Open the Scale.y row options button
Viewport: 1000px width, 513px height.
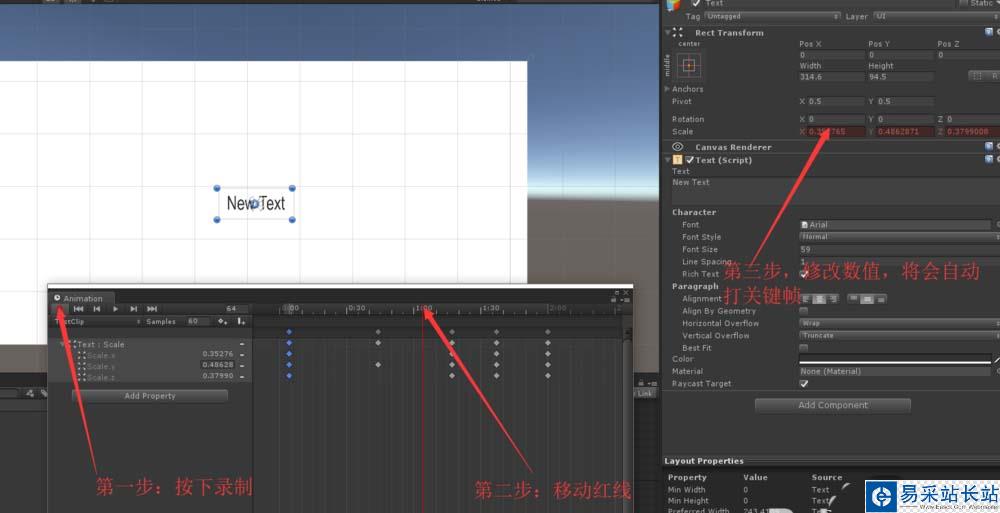click(242, 366)
